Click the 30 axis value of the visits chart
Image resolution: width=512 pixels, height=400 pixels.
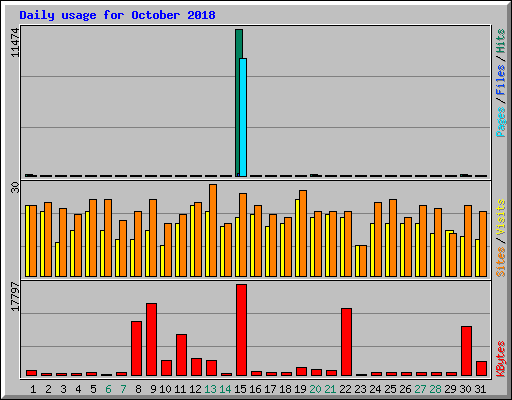15,188
